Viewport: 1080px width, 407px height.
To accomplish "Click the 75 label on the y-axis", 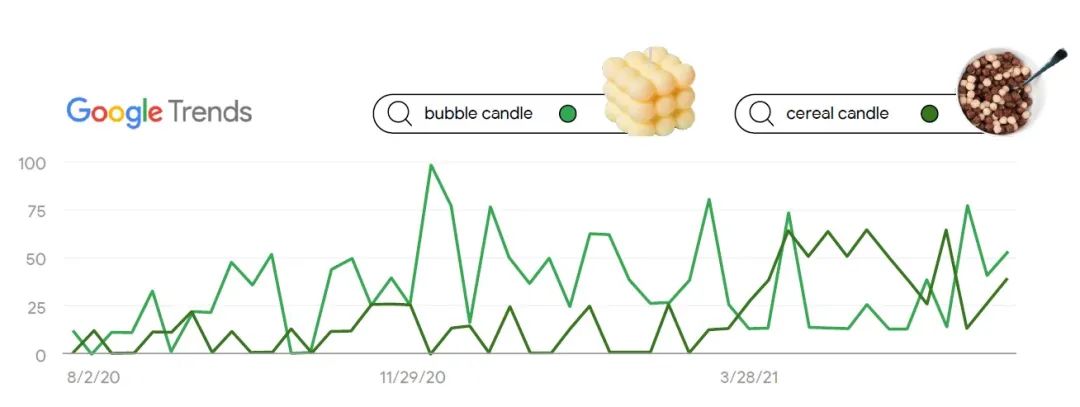I will click(x=51, y=210).
